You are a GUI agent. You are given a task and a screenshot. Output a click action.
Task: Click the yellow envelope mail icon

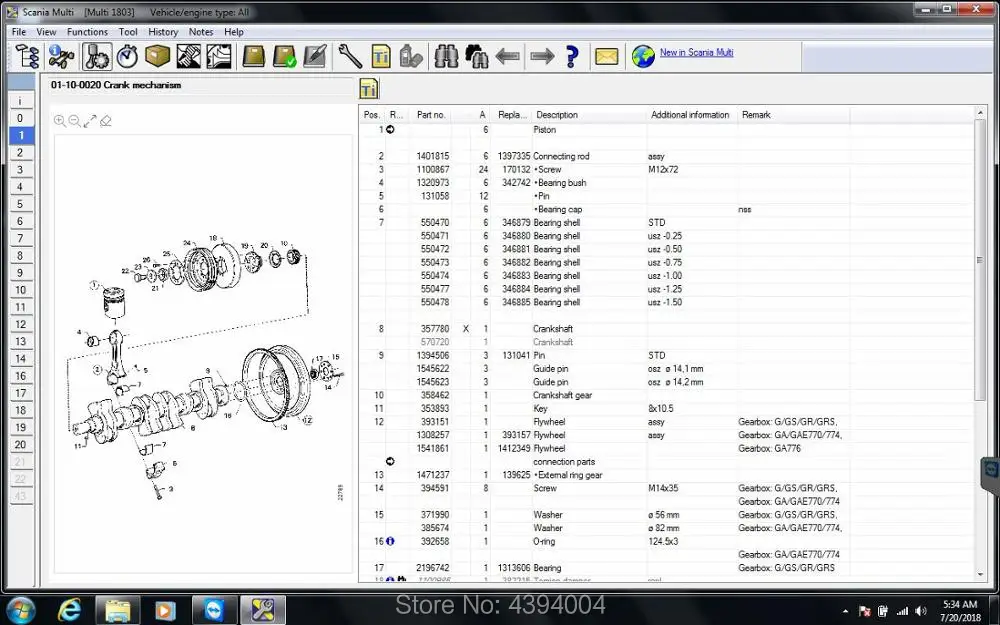(x=606, y=56)
